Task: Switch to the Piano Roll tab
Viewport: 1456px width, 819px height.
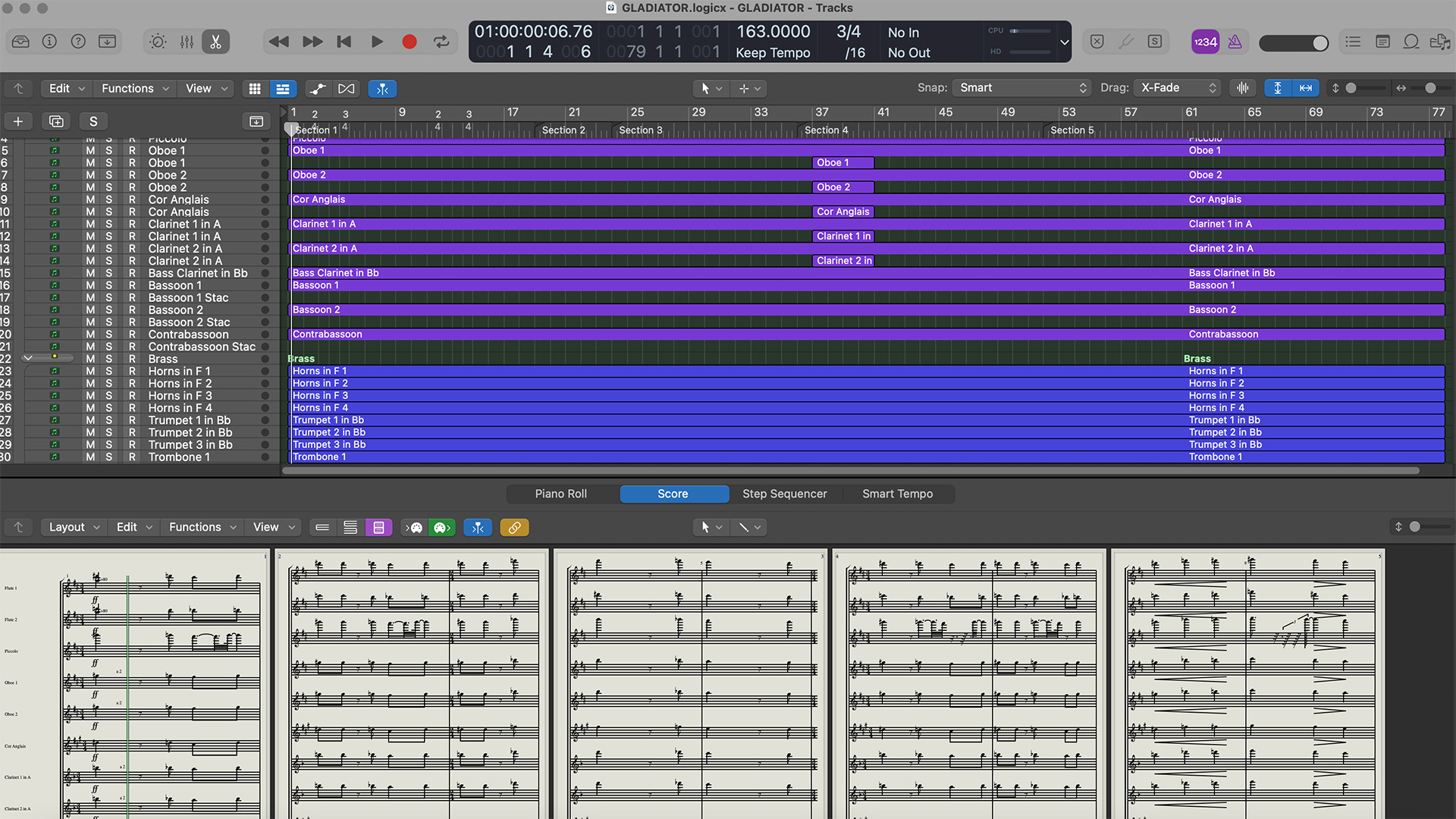Action: click(x=560, y=494)
